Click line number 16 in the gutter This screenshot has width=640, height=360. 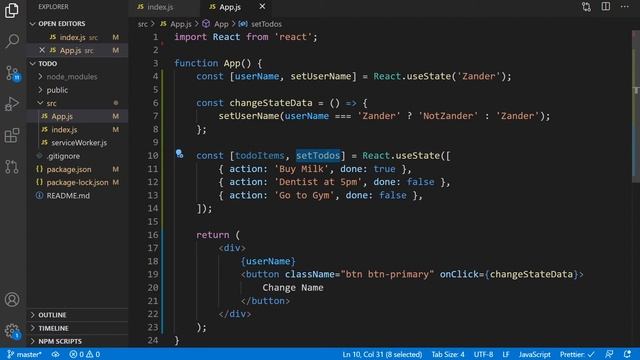[153, 235]
